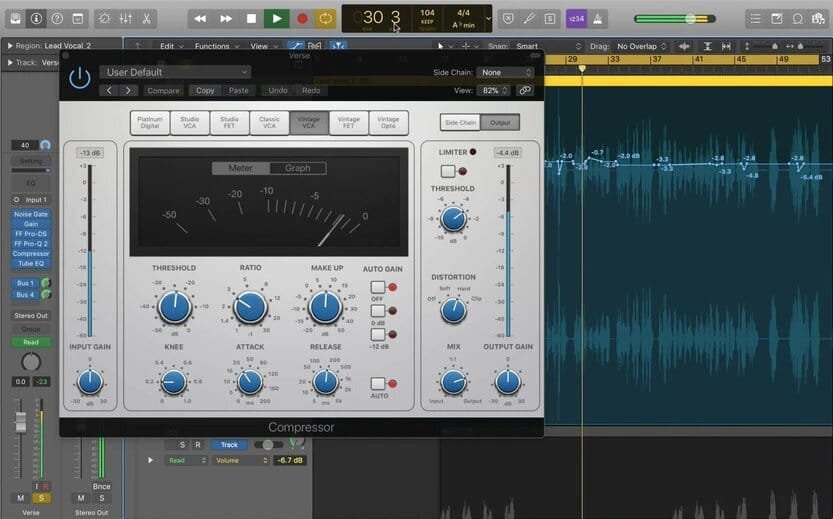Click the Replace mode X icon
This screenshot has height=519, width=833.
pos(508,19)
